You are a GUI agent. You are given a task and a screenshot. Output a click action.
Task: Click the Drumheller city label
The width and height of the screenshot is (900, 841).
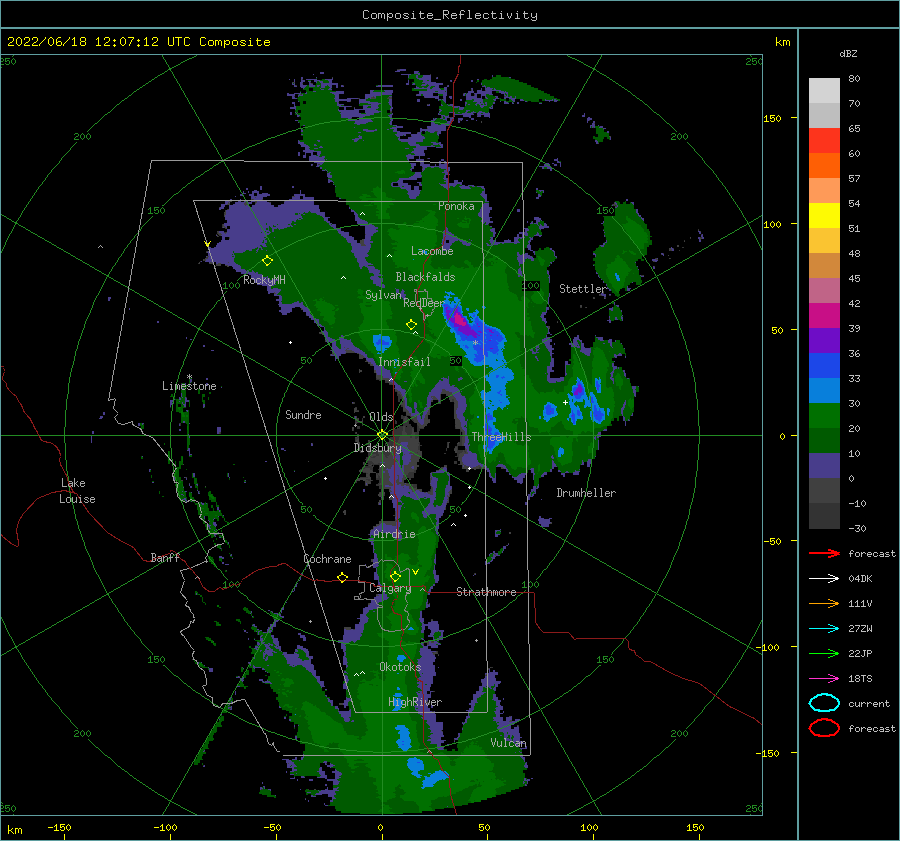coord(586,493)
